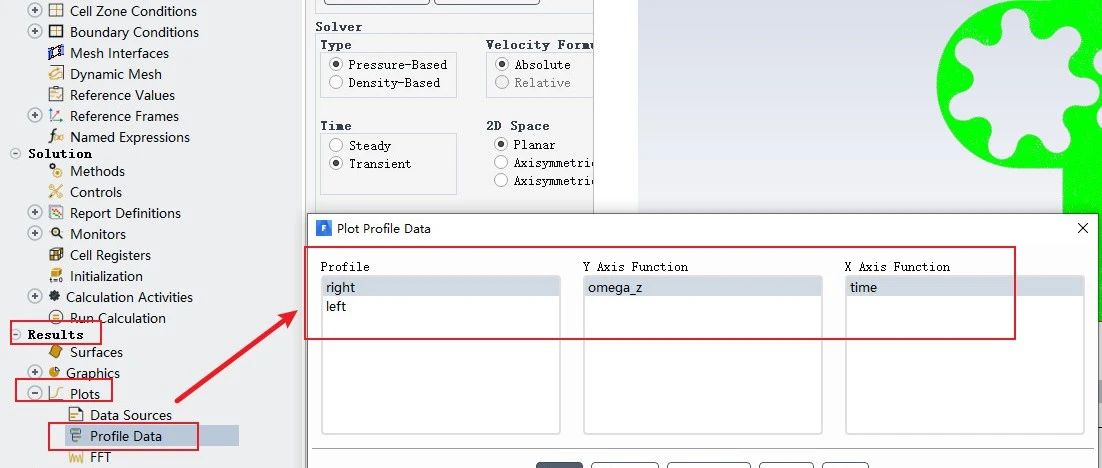Click the Methods icon under Solution
Screen dimensions: 1102x468
coord(56,171)
